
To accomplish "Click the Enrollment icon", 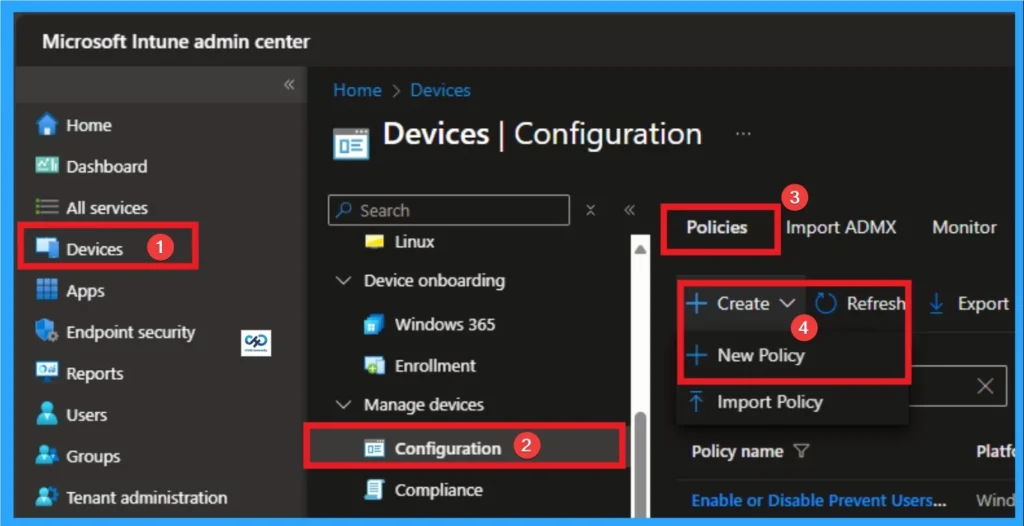I will 374,365.
